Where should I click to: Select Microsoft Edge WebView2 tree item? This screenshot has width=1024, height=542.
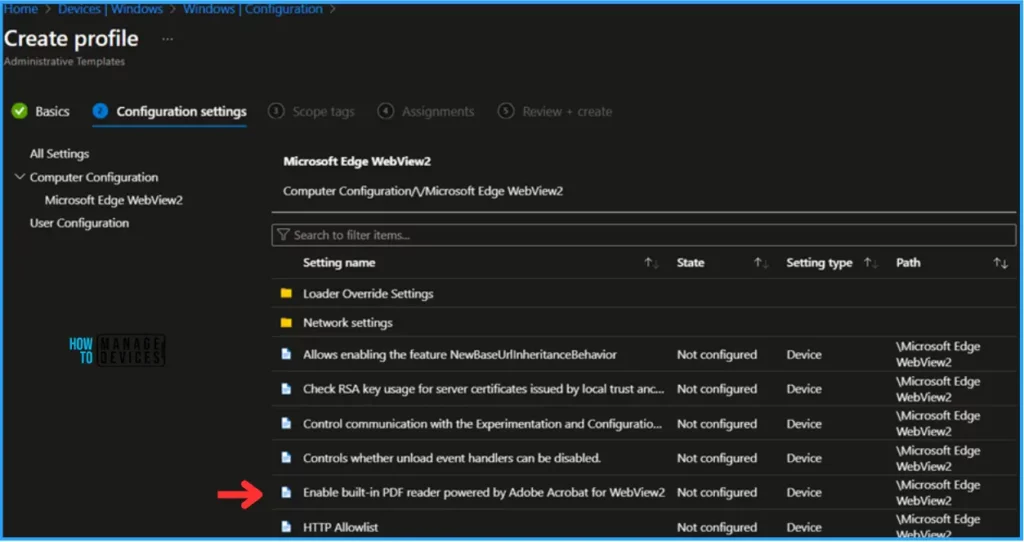pos(114,200)
